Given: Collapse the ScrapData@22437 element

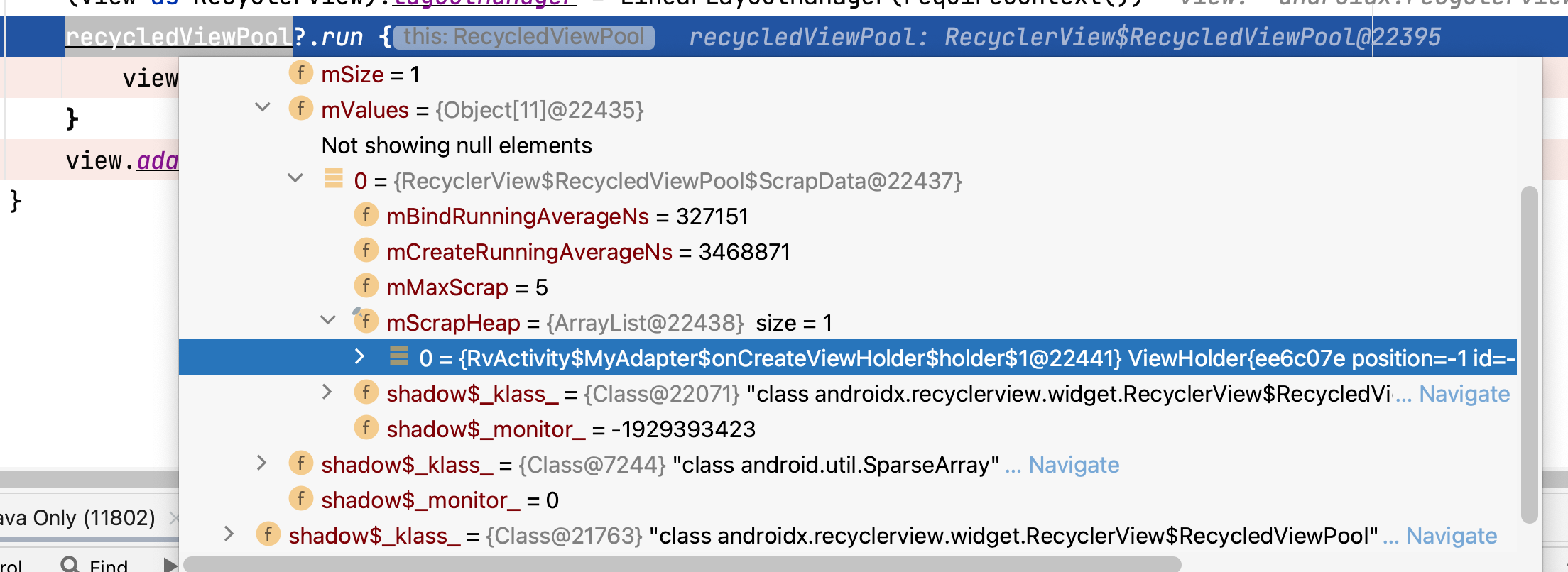Looking at the screenshot, I should point(295,179).
